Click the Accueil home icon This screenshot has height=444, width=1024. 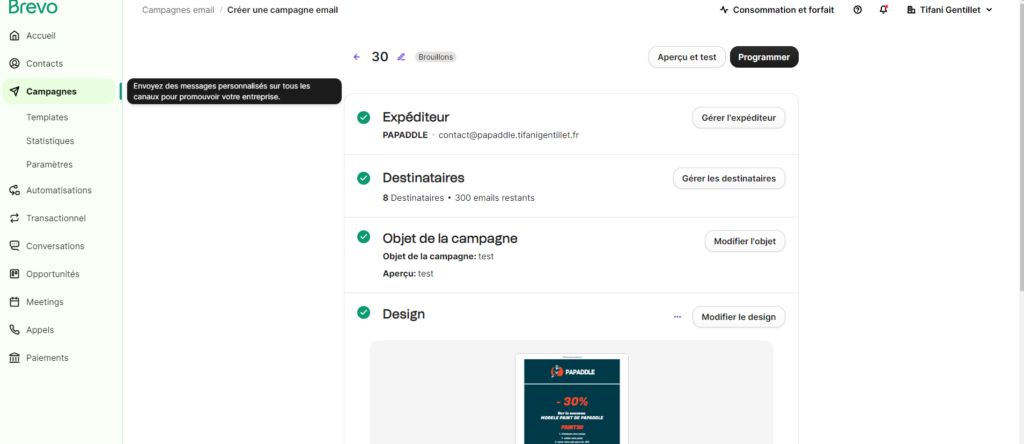pyautogui.click(x=14, y=36)
